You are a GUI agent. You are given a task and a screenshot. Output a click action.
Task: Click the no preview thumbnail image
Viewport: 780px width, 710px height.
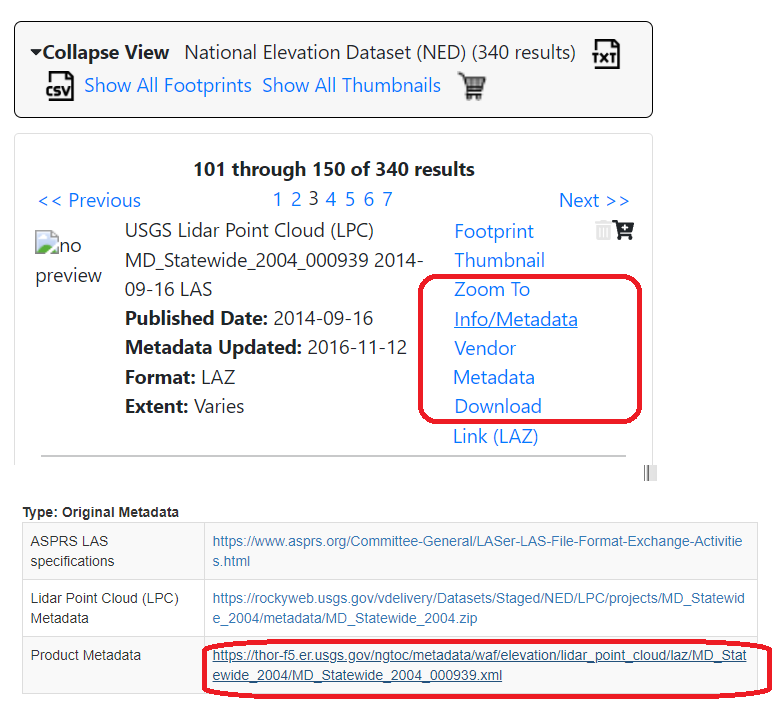[x=68, y=259]
